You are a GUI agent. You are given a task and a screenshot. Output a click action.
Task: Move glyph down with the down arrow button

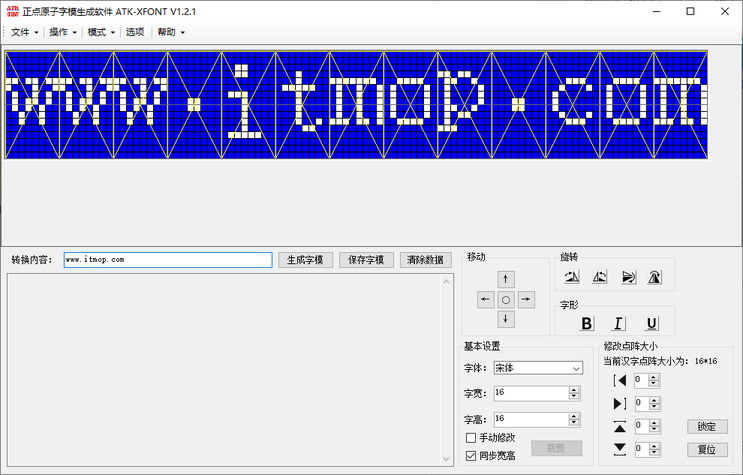pyautogui.click(x=506, y=319)
